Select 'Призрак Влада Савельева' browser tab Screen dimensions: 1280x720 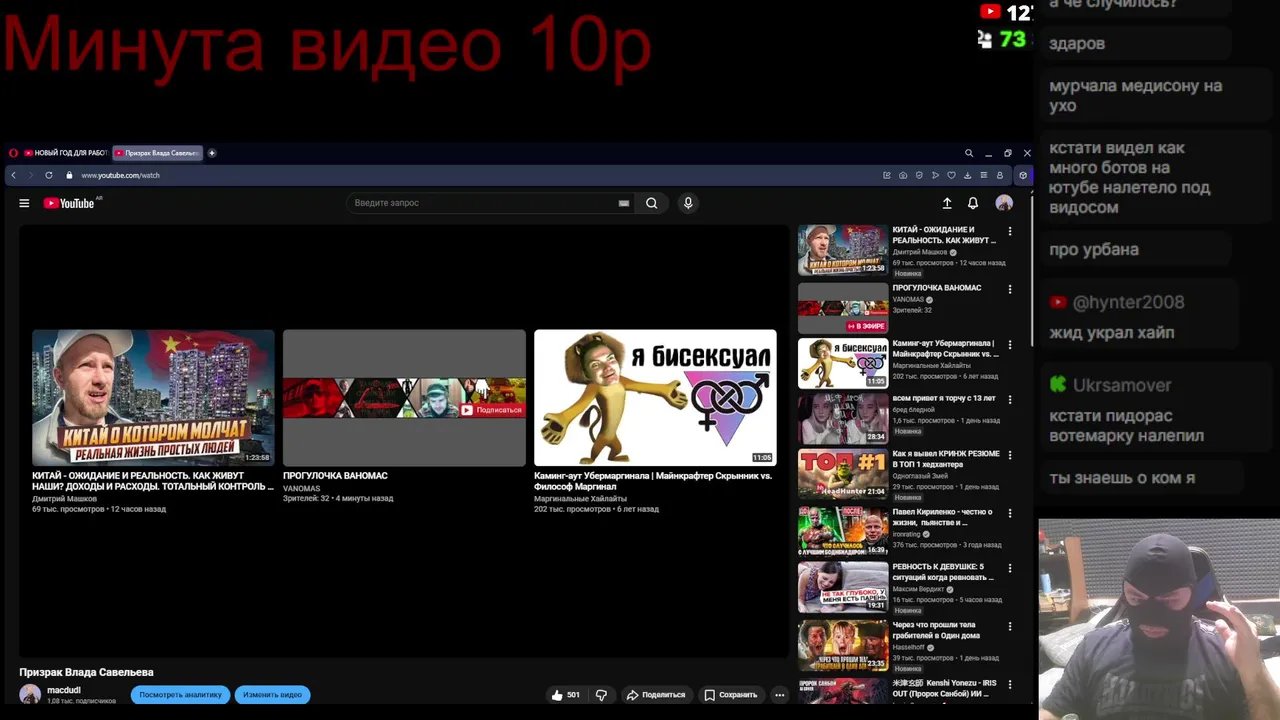pos(157,153)
